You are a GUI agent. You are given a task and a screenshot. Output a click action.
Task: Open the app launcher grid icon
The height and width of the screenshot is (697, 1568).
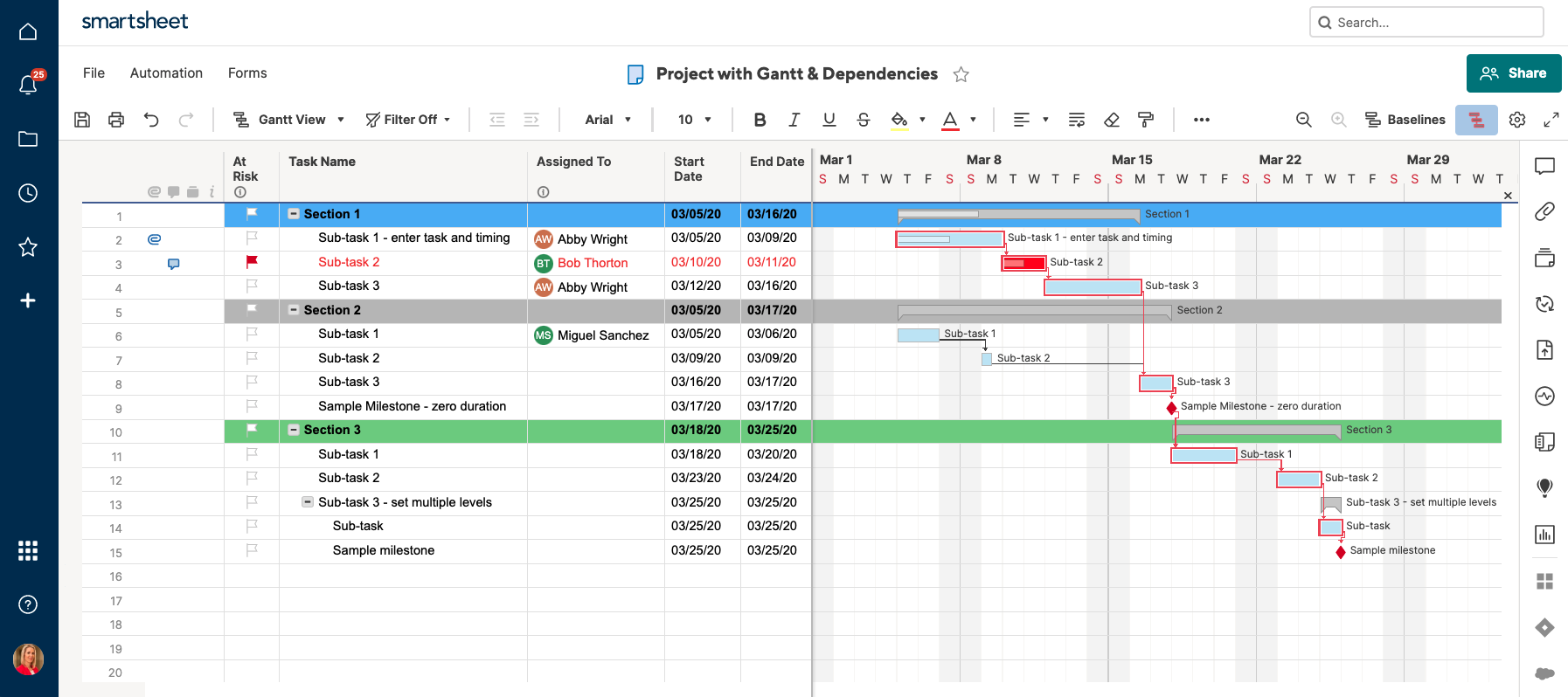tap(28, 550)
